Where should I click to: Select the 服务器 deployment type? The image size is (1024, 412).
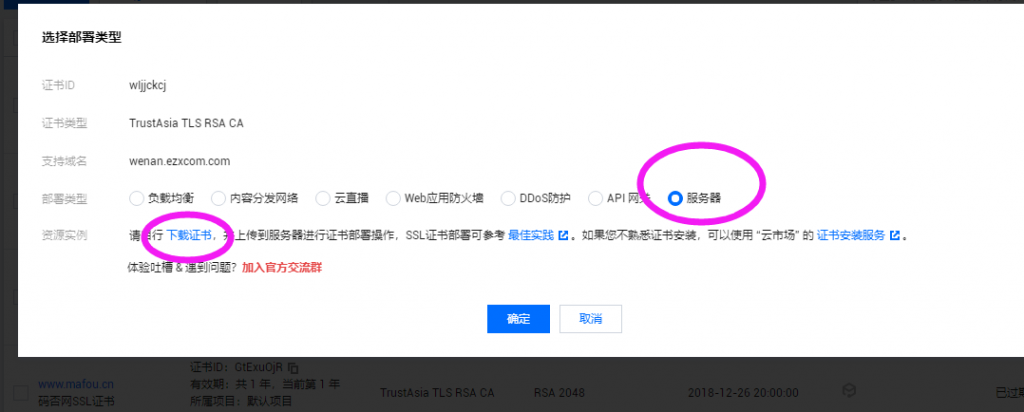click(676, 198)
